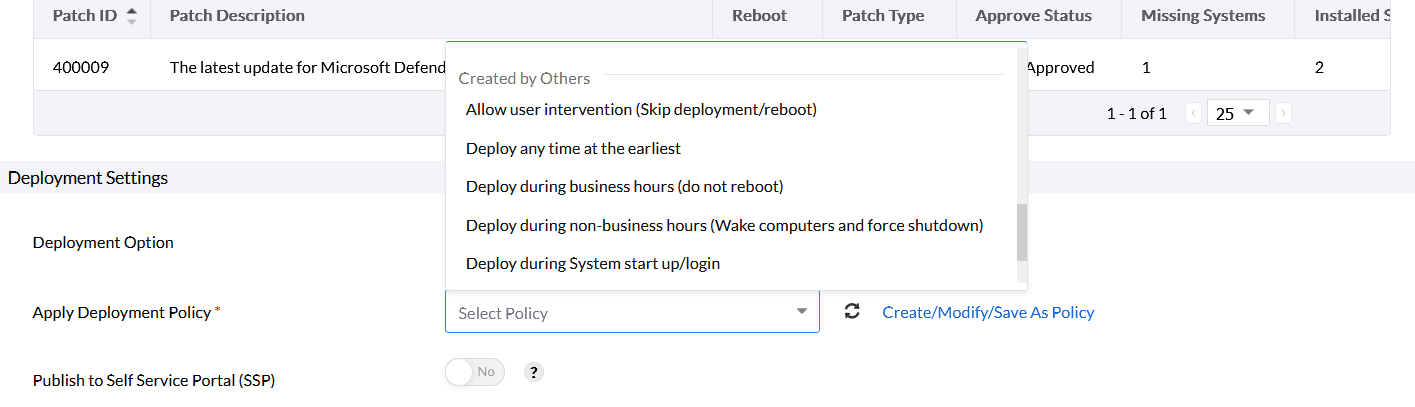Open Create/Modify/Save As Policy link
The image size is (1415, 407).
(x=988, y=313)
